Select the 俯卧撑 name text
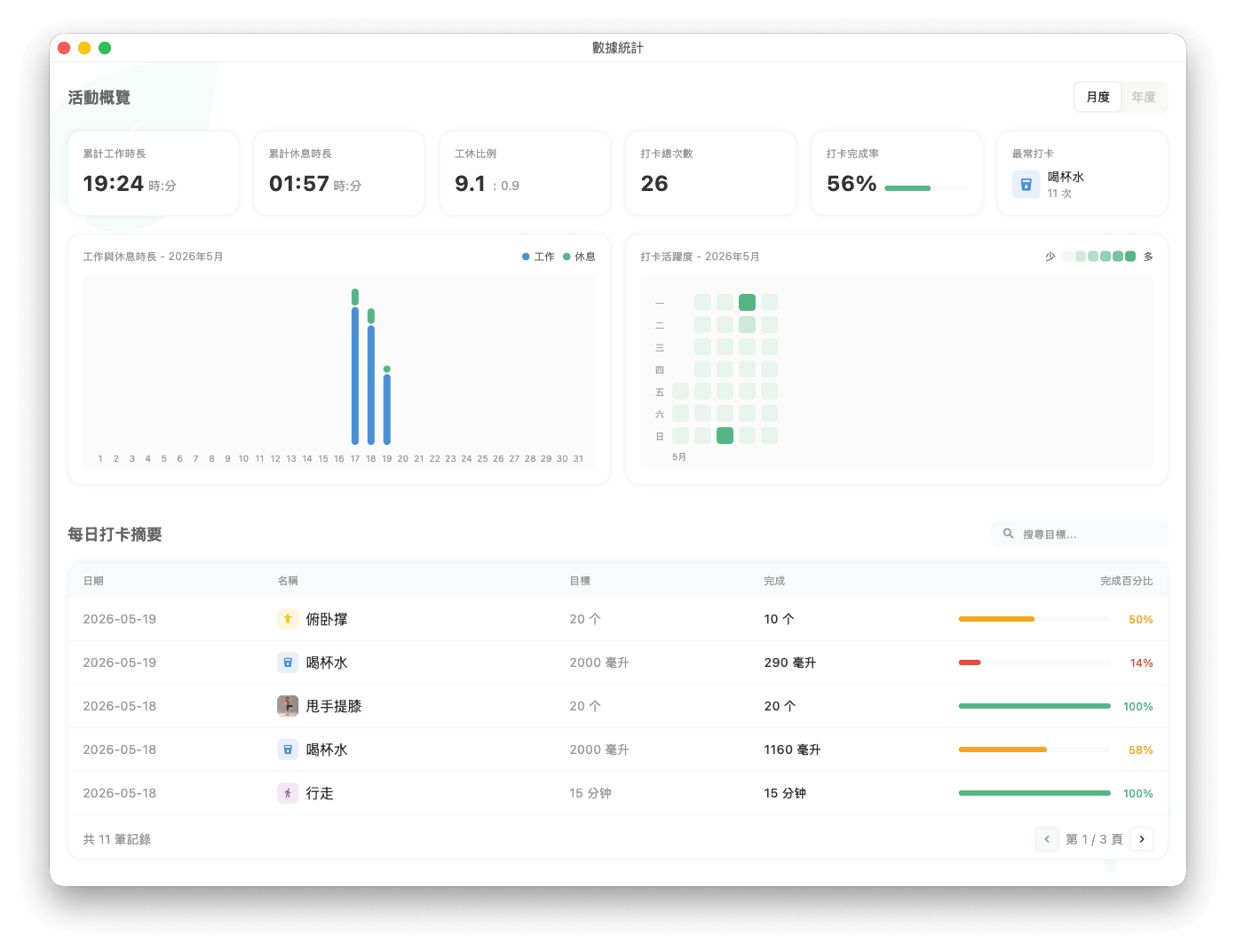 click(x=327, y=619)
